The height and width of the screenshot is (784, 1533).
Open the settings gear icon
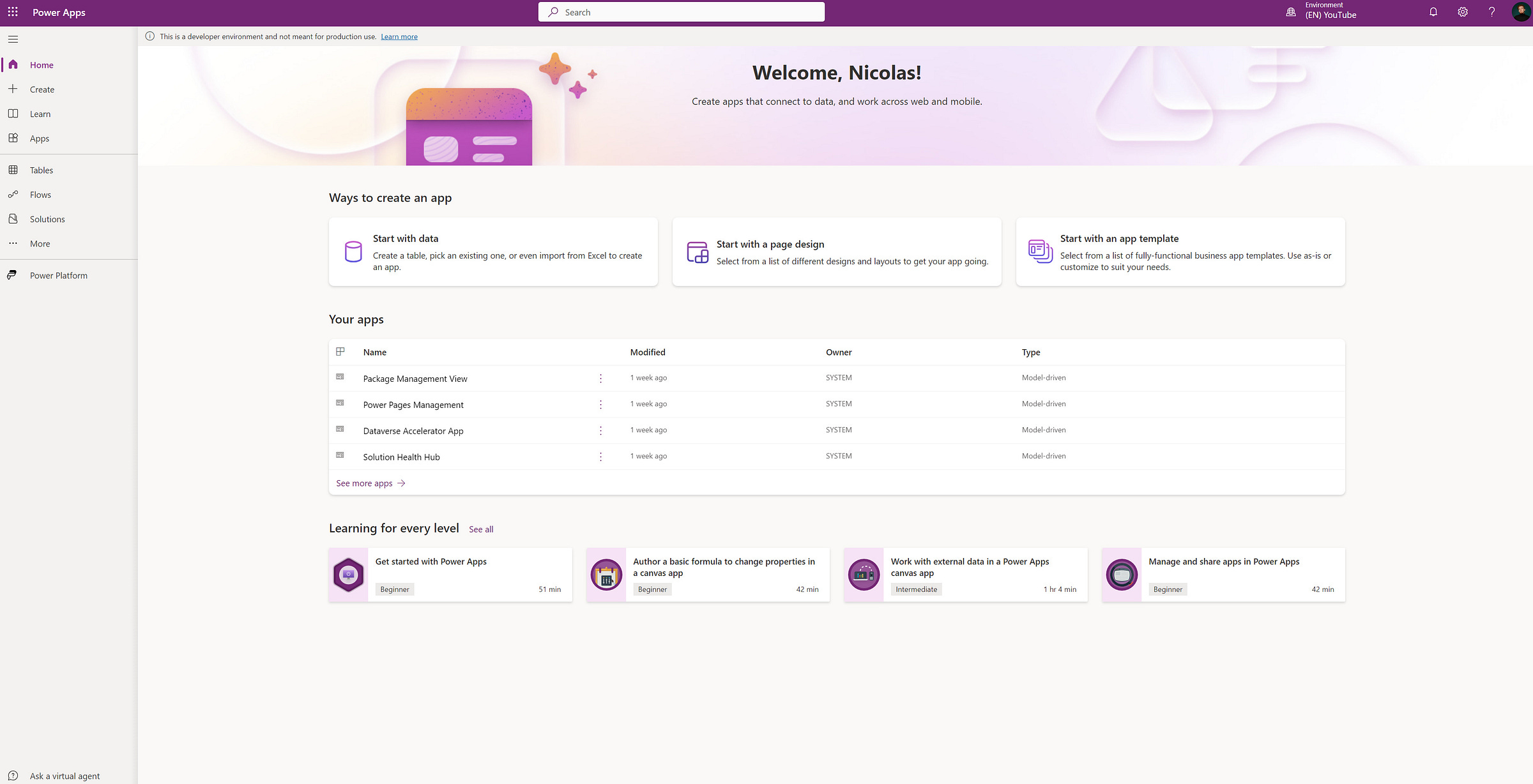coord(1463,12)
